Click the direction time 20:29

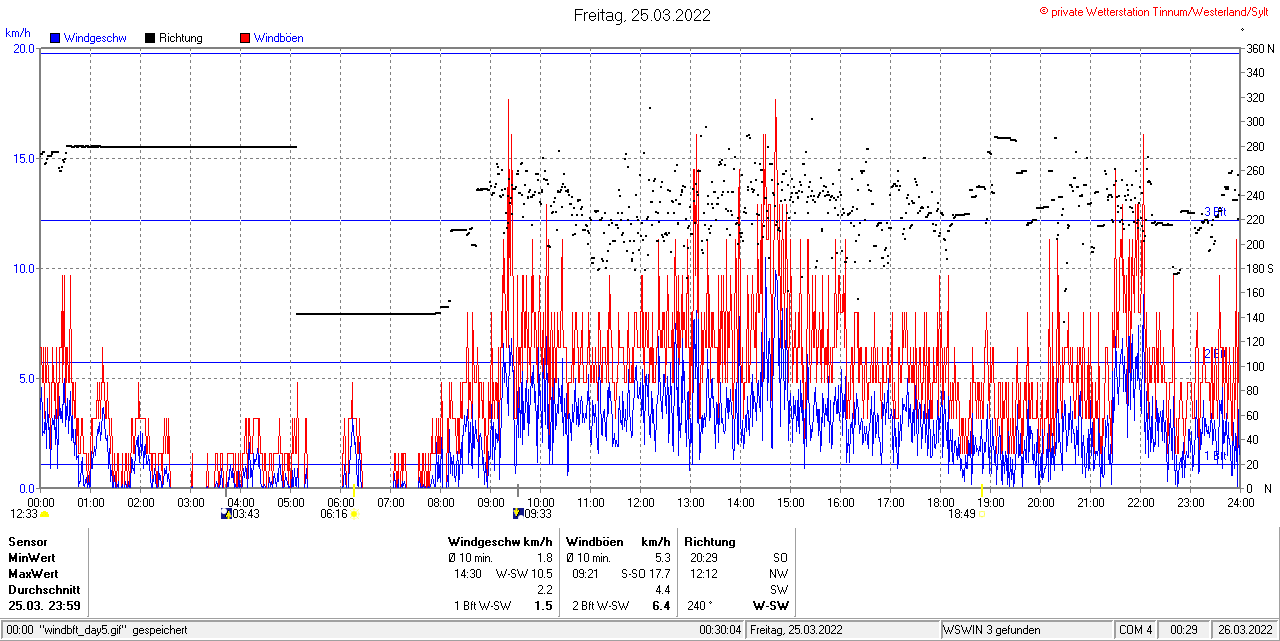pyautogui.click(x=703, y=558)
